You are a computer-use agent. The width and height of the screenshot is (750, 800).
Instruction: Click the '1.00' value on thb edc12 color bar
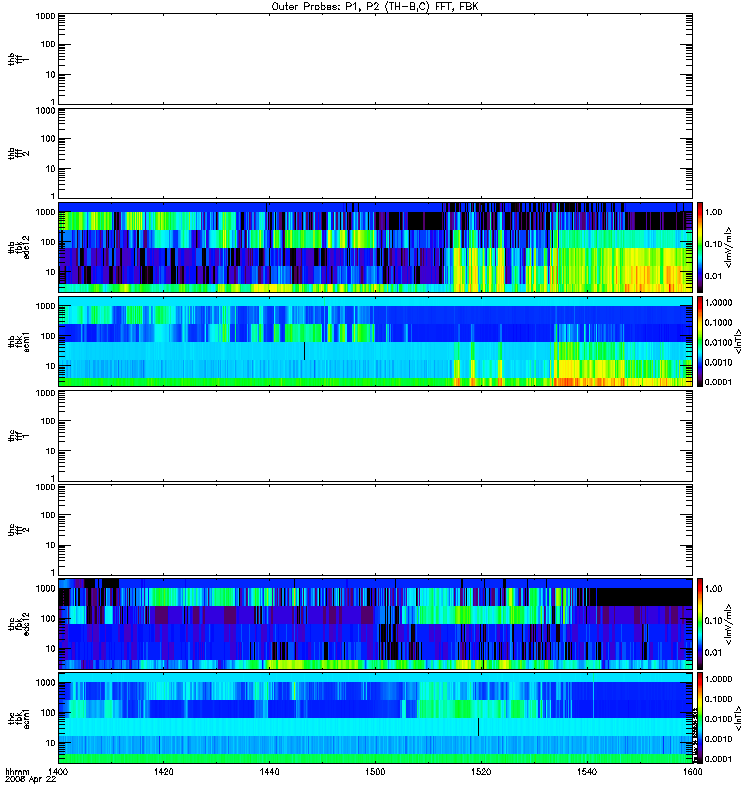714,212
